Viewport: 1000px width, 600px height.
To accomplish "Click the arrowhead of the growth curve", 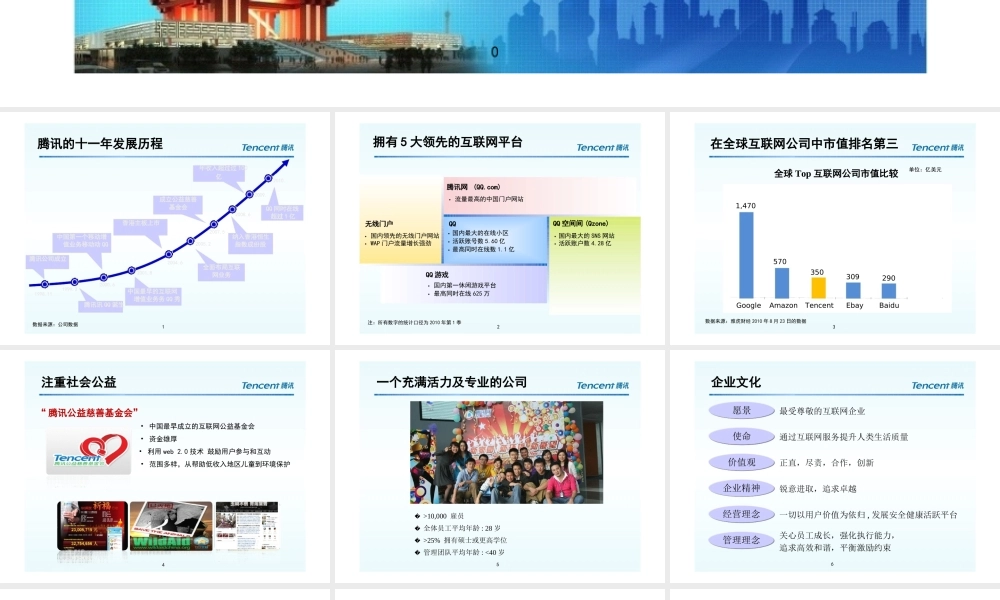I will (284, 163).
